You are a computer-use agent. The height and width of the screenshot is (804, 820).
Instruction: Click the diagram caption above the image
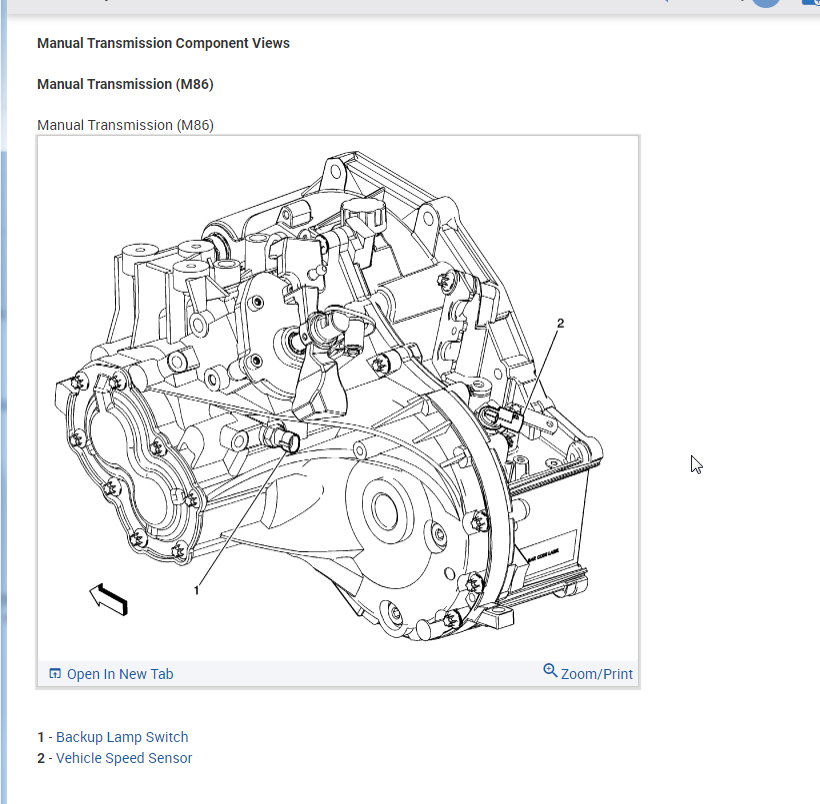(126, 125)
